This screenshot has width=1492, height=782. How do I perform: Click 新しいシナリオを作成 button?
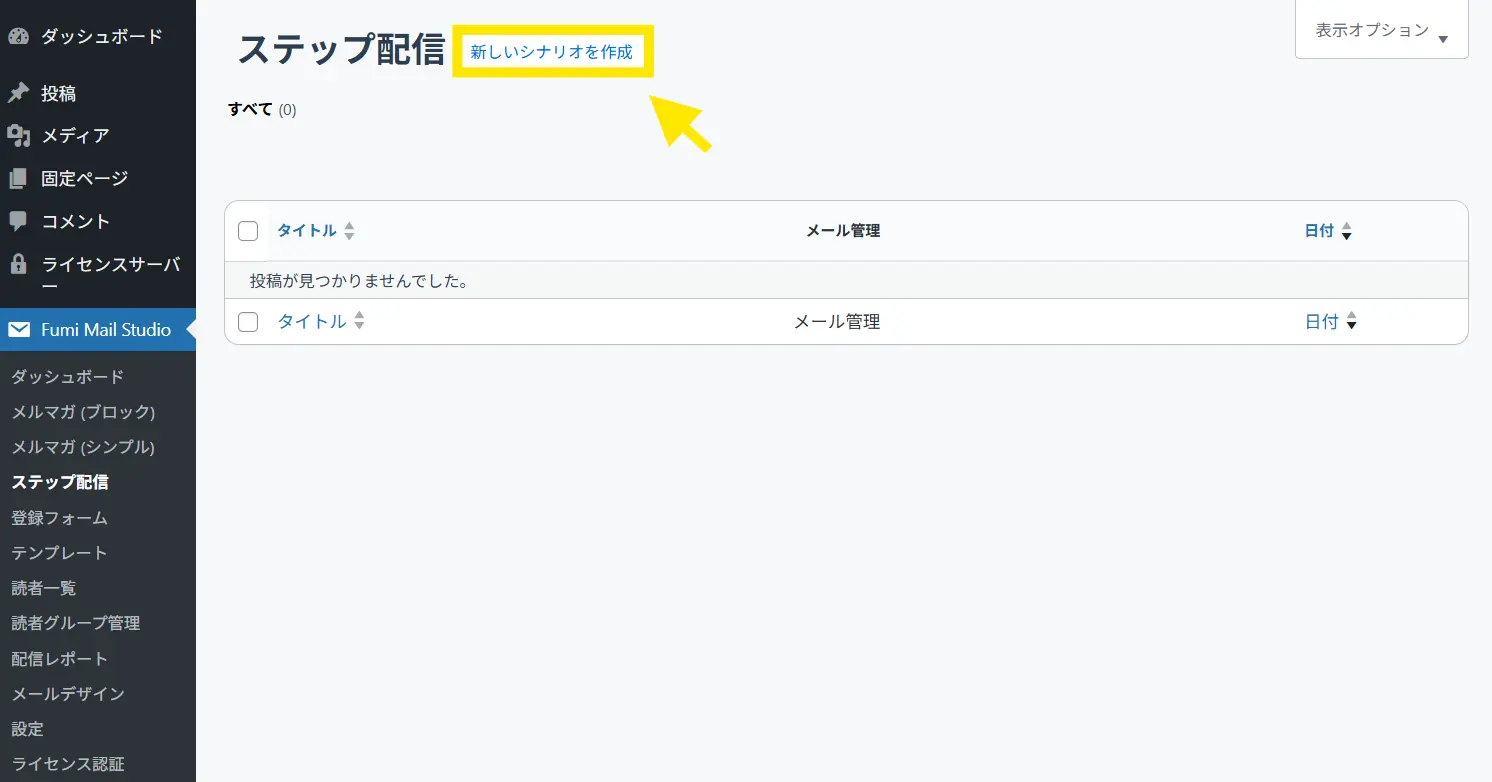(552, 52)
